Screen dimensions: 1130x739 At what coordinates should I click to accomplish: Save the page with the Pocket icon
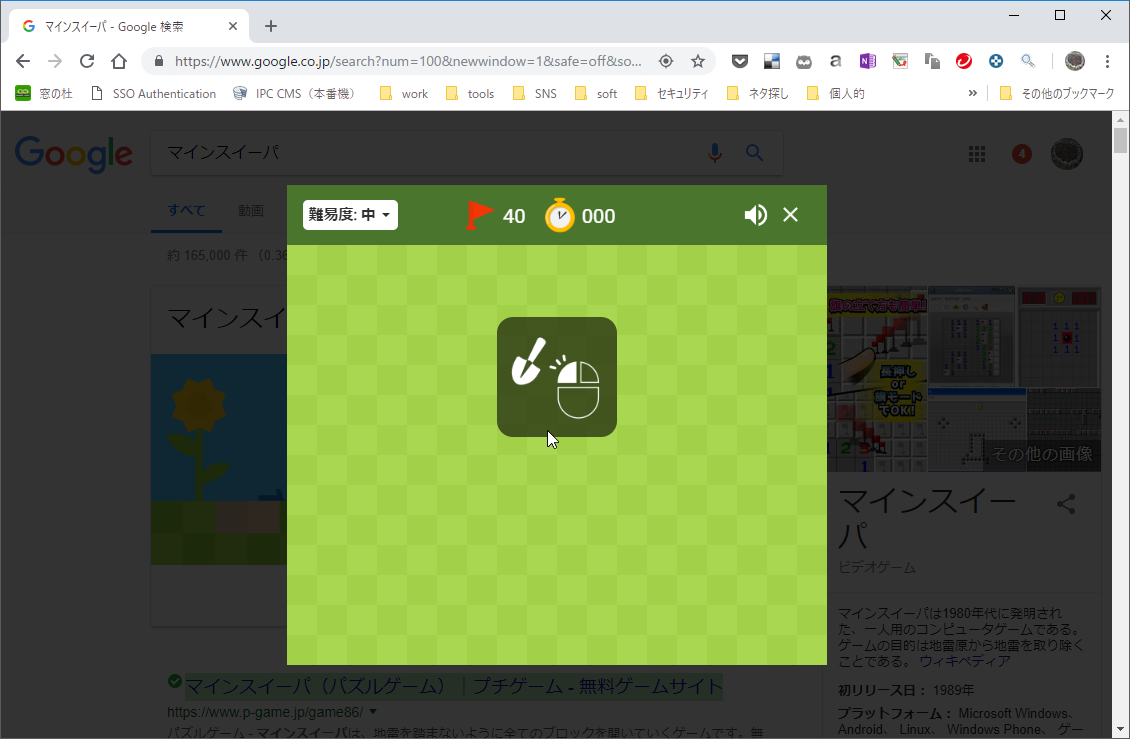click(739, 60)
